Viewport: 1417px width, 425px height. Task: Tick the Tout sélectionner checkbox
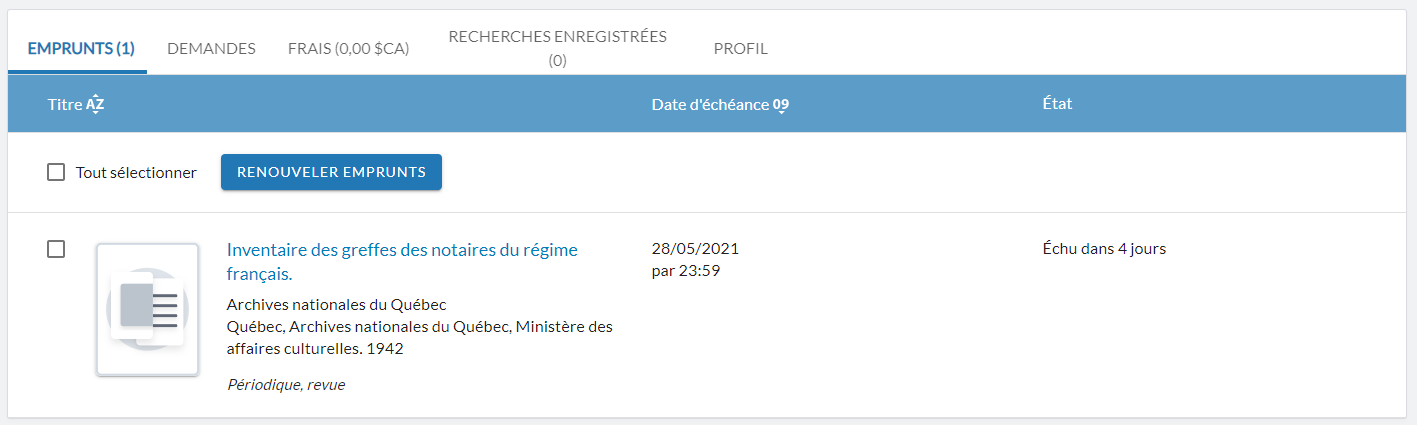pos(56,172)
